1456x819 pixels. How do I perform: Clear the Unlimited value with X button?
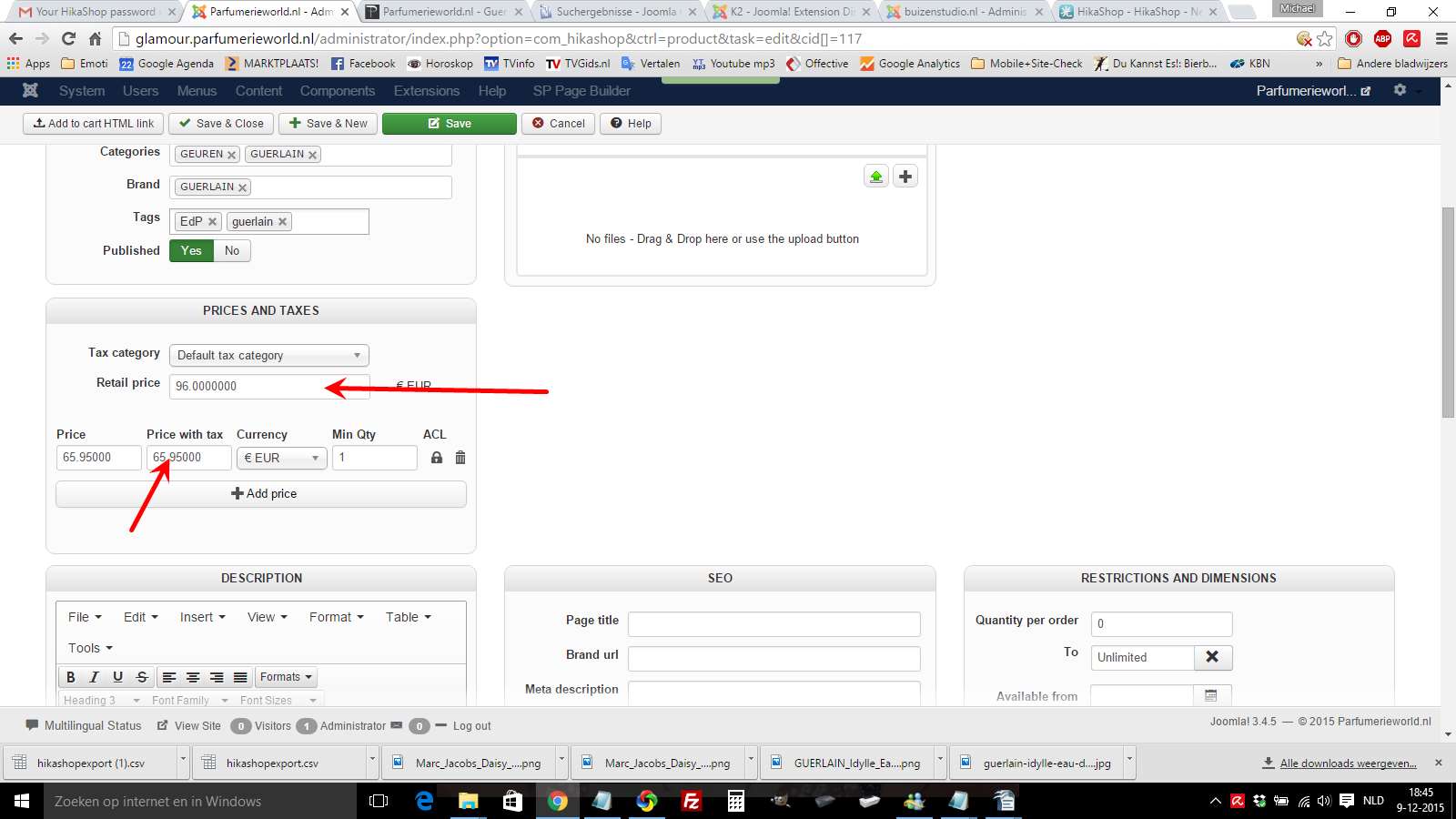[1212, 657]
